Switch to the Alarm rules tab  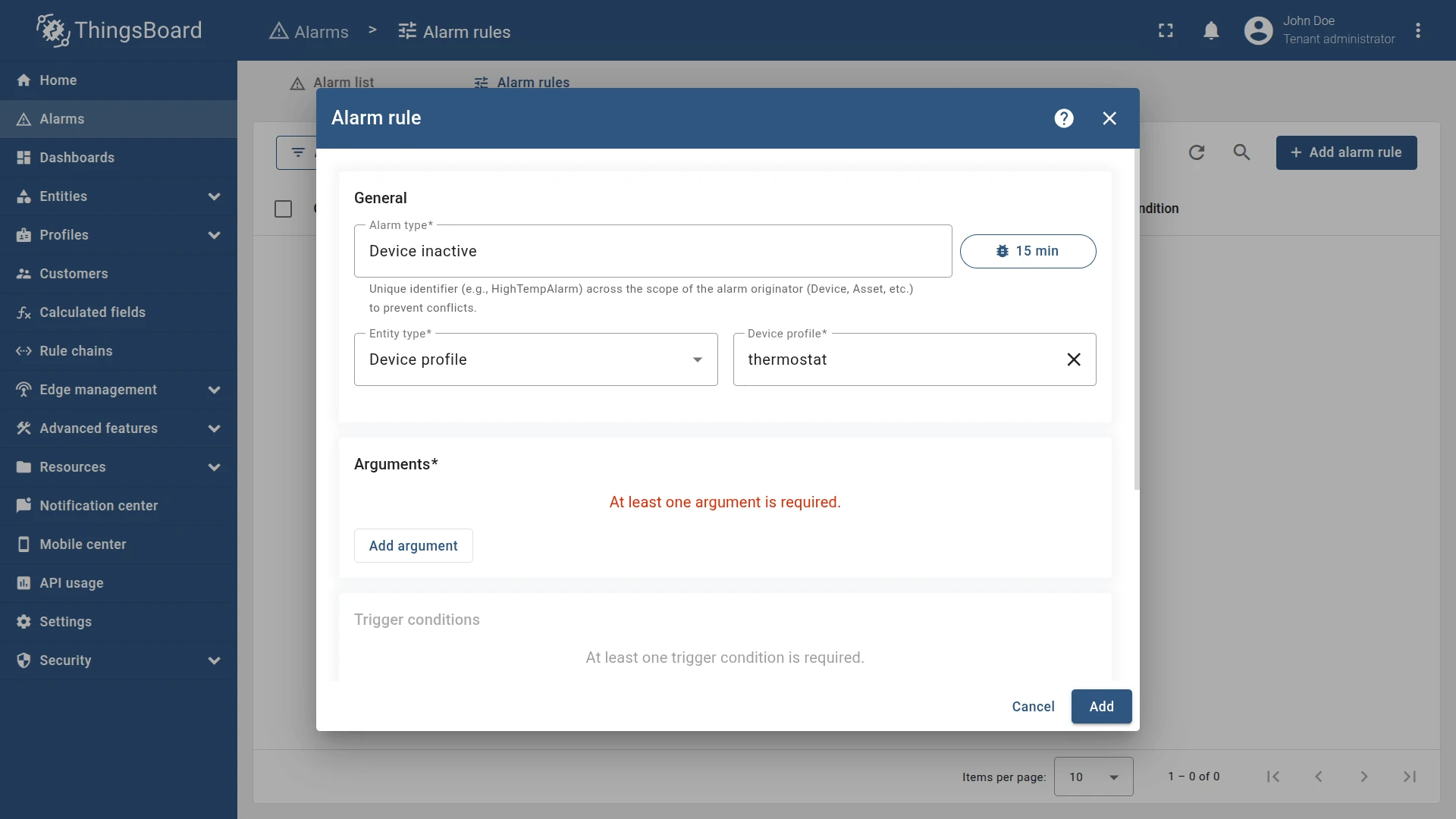point(522,82)
